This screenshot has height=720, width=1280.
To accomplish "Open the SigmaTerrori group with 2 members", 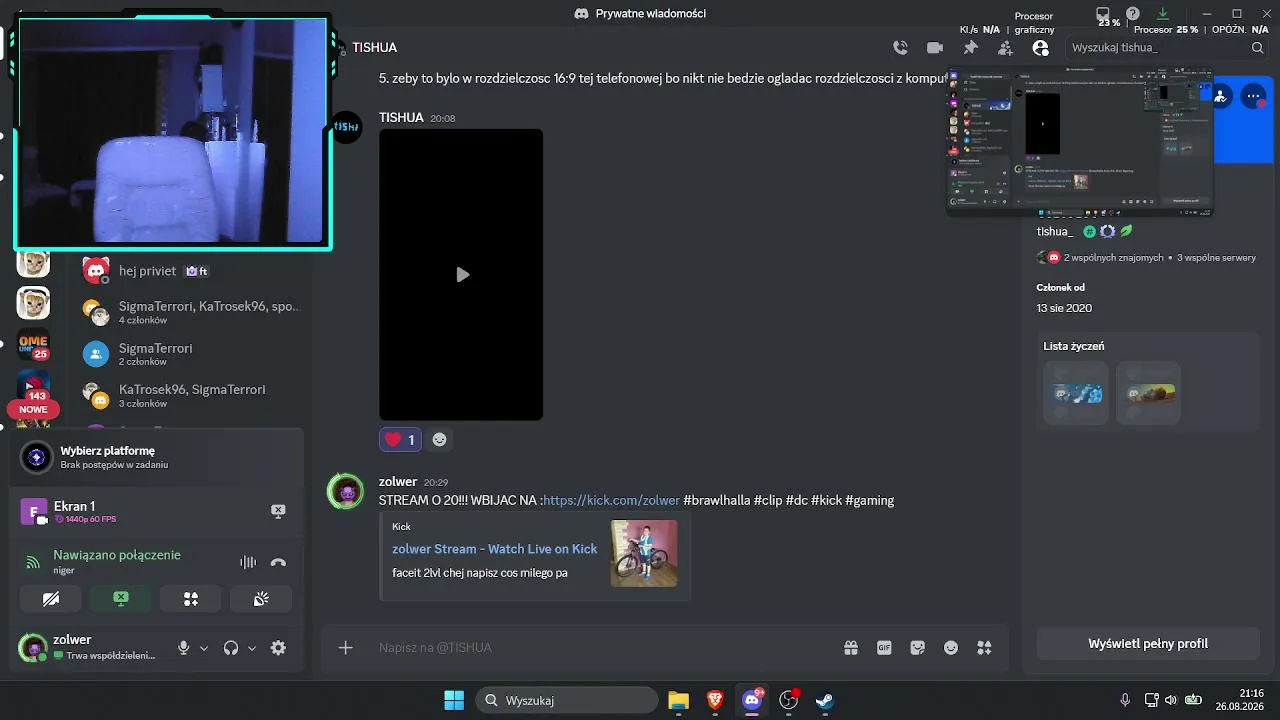I will 192,354.
